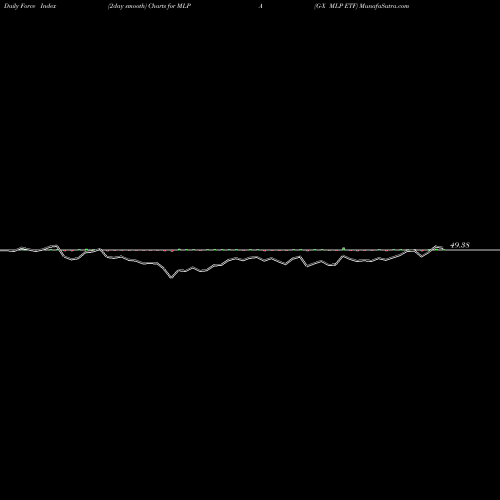500x500 pixels.
Task: Click the '(GX MLP ETF) MunafaSutra.com' text
Action: (x=361, y=6)
